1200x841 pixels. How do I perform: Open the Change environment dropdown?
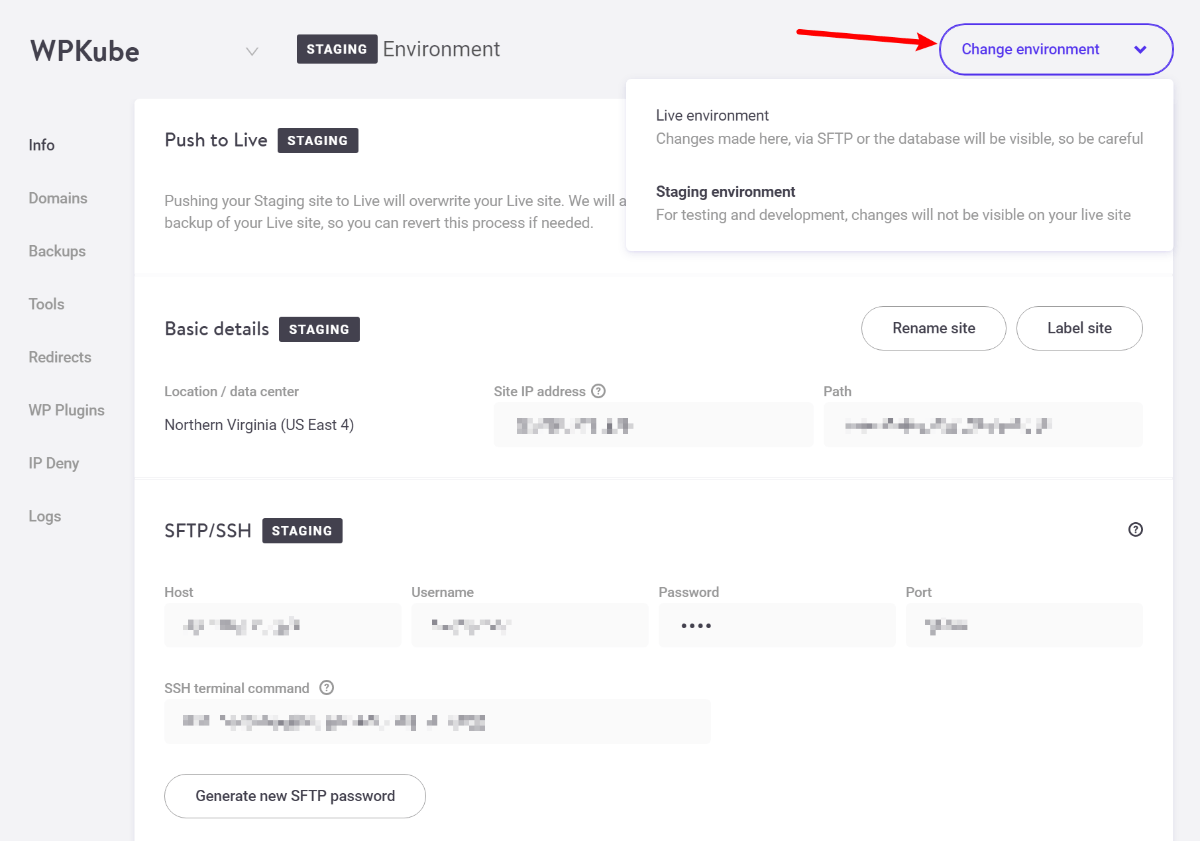(x=1055, y=49)
